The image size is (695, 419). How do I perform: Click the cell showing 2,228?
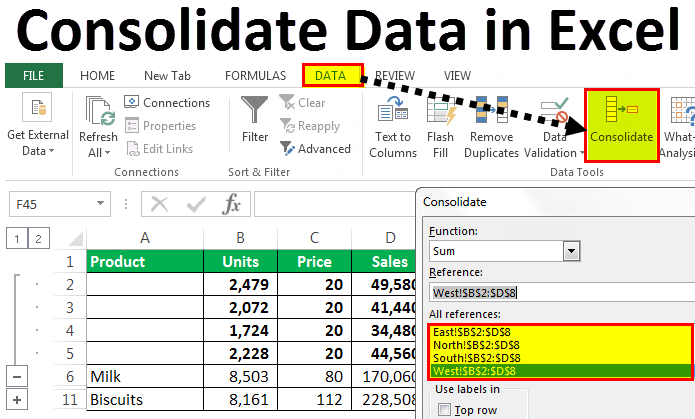(241, 354)
